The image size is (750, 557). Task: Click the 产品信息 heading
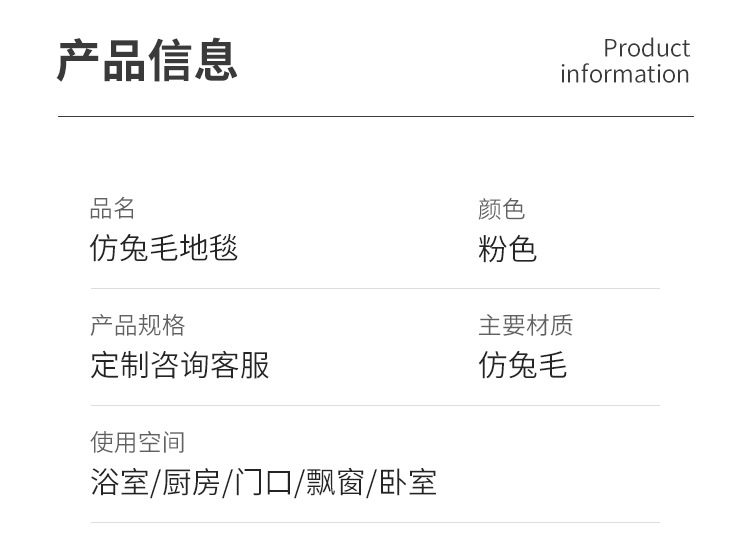tap(147, 60)
